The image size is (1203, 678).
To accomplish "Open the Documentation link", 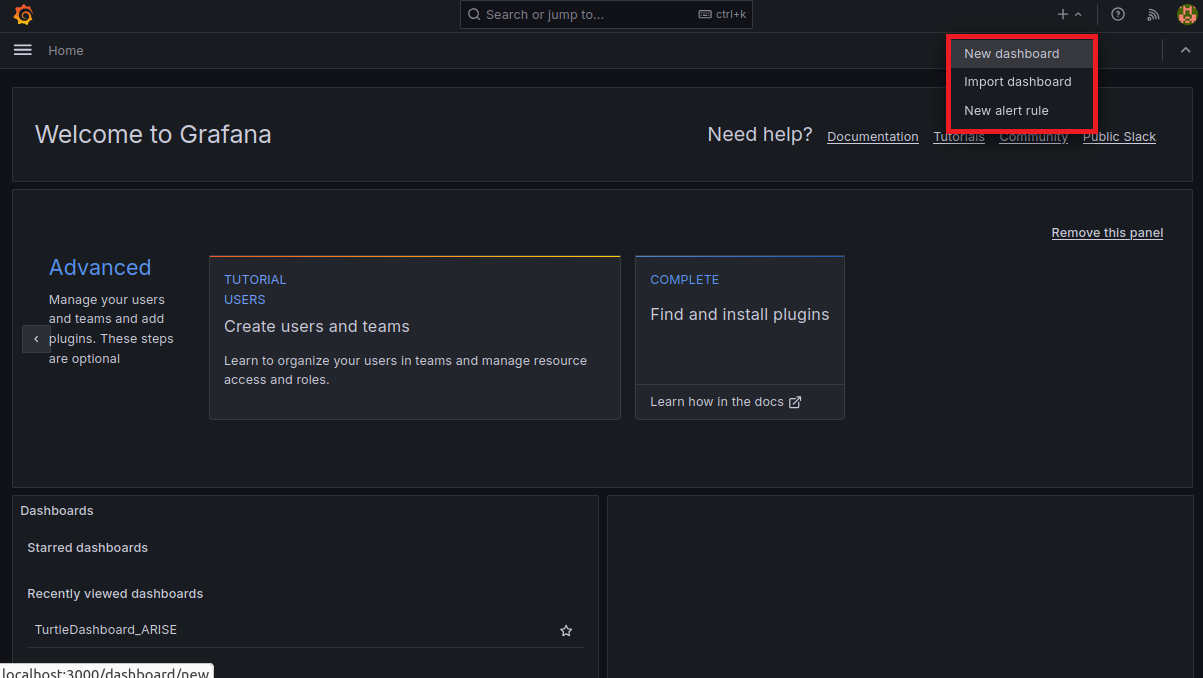I will point(873,137).
